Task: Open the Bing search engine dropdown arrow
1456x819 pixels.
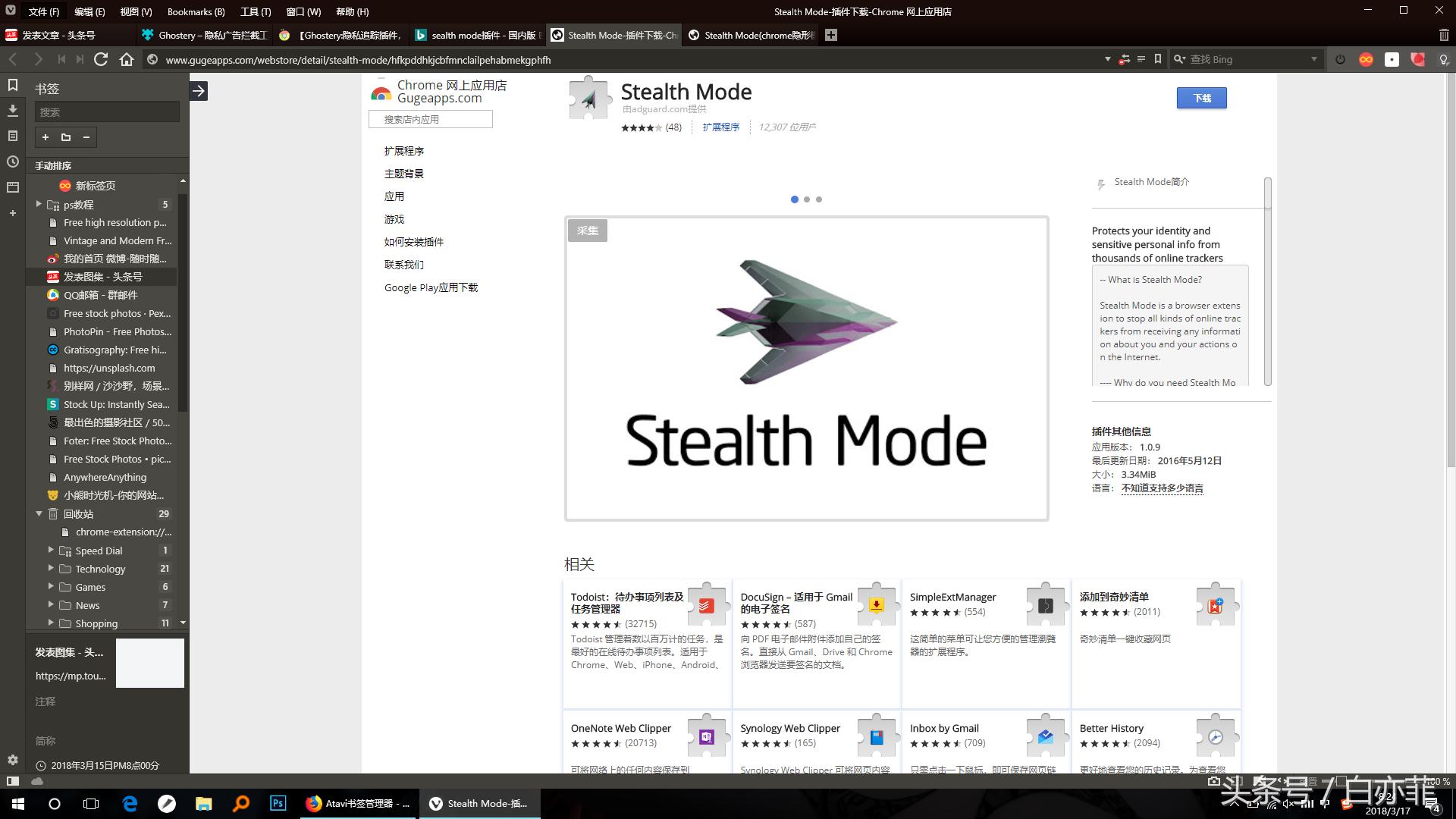Action: [x=1314, y=59]
